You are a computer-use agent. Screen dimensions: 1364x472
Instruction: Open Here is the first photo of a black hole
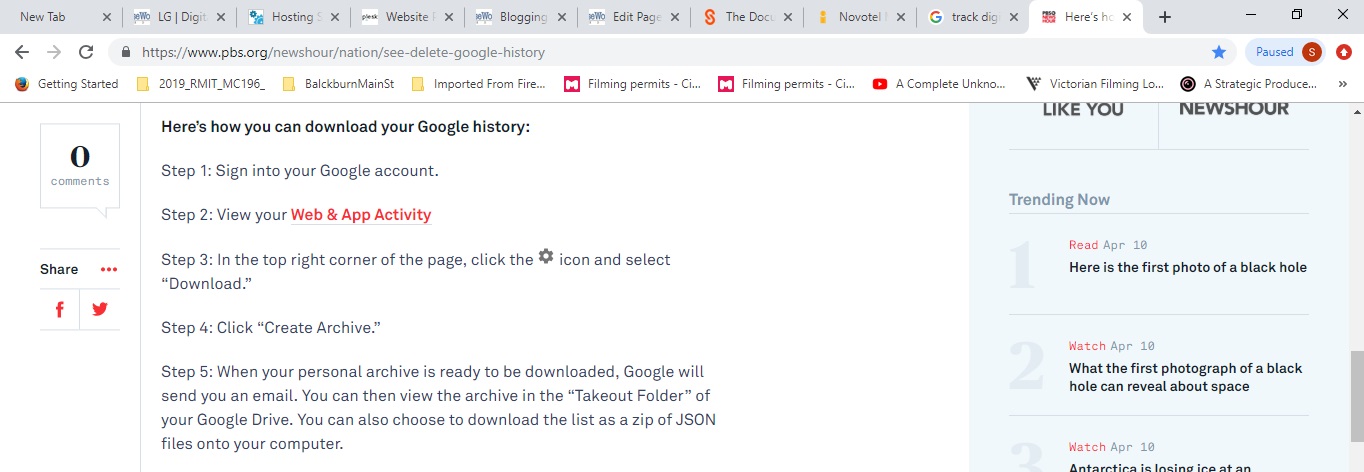click(x=1188, y=267)
